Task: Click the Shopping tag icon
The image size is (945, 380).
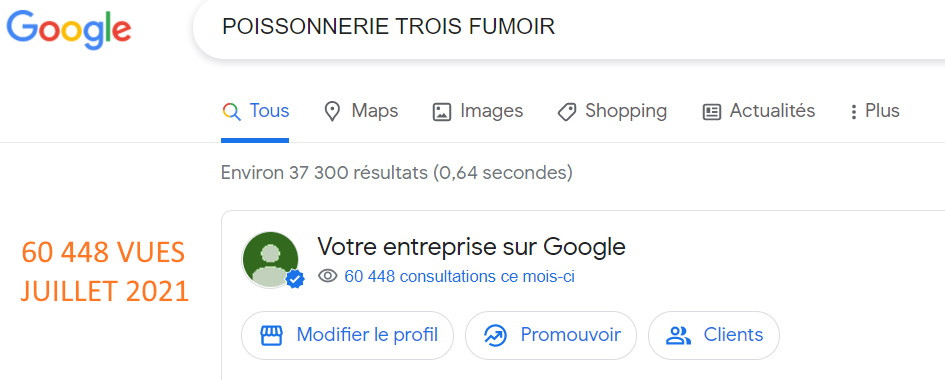Action: point(567,112)
